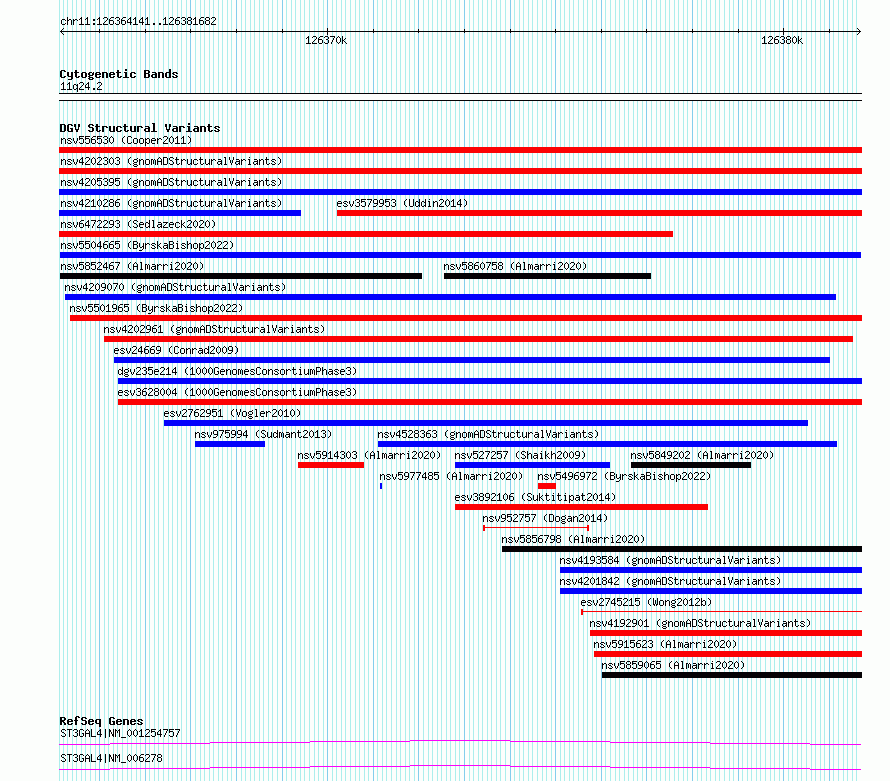Click the 126380k ruler tick label
890x781 pixels.
(782, 40)
